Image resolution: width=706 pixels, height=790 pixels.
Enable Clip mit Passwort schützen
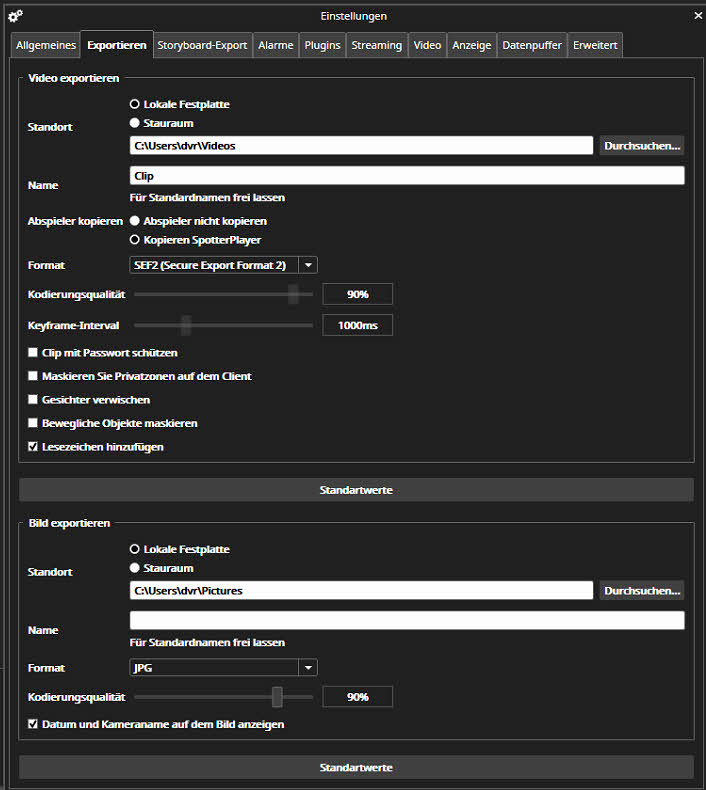pos(34,353)
